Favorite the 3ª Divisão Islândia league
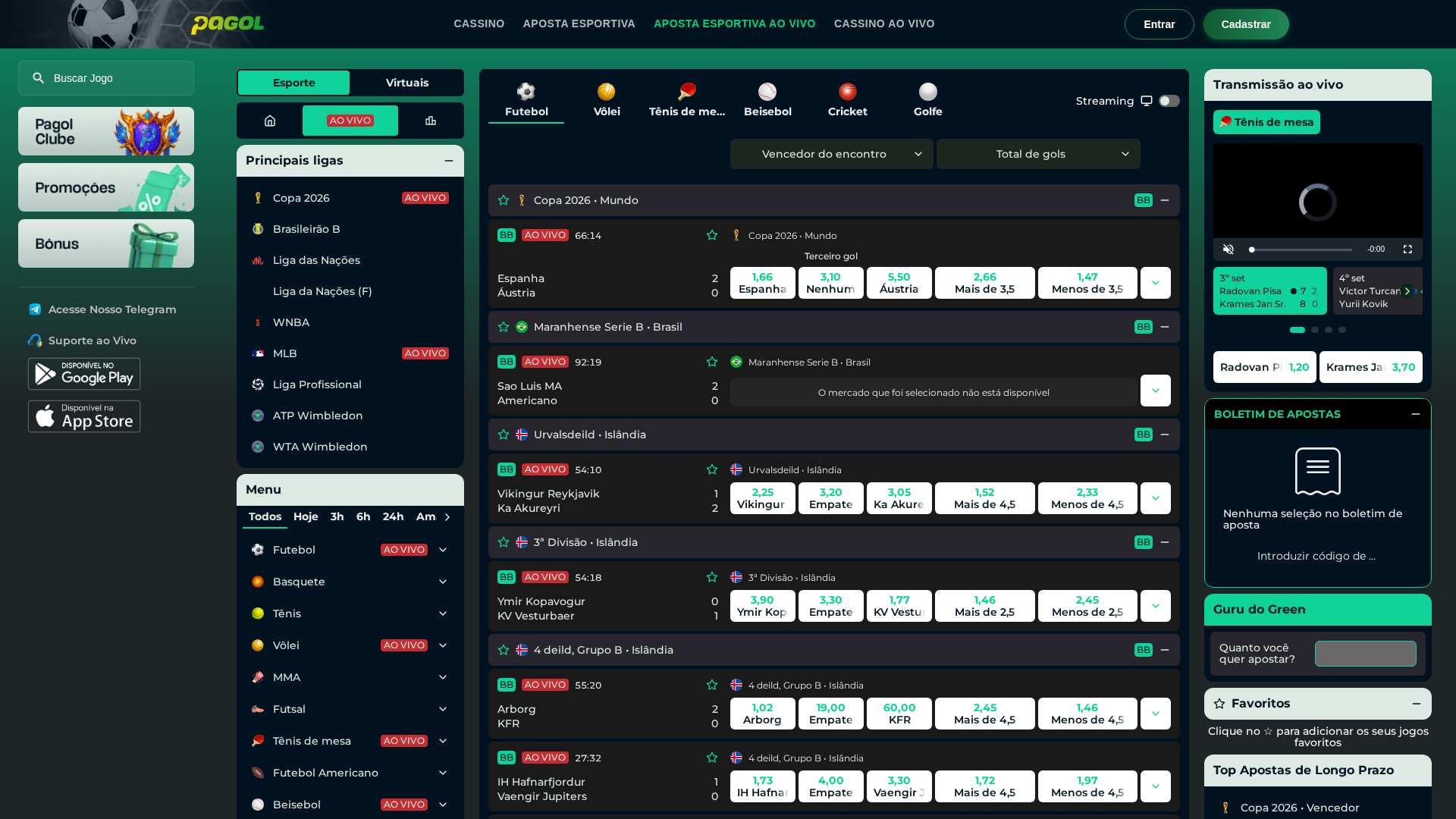This screenshot has height=819, width=1456. (x=504, y=542)
